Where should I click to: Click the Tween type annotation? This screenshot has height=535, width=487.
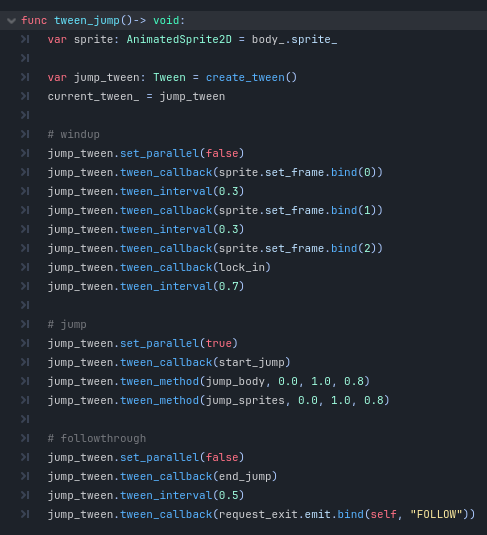[169, 77]
